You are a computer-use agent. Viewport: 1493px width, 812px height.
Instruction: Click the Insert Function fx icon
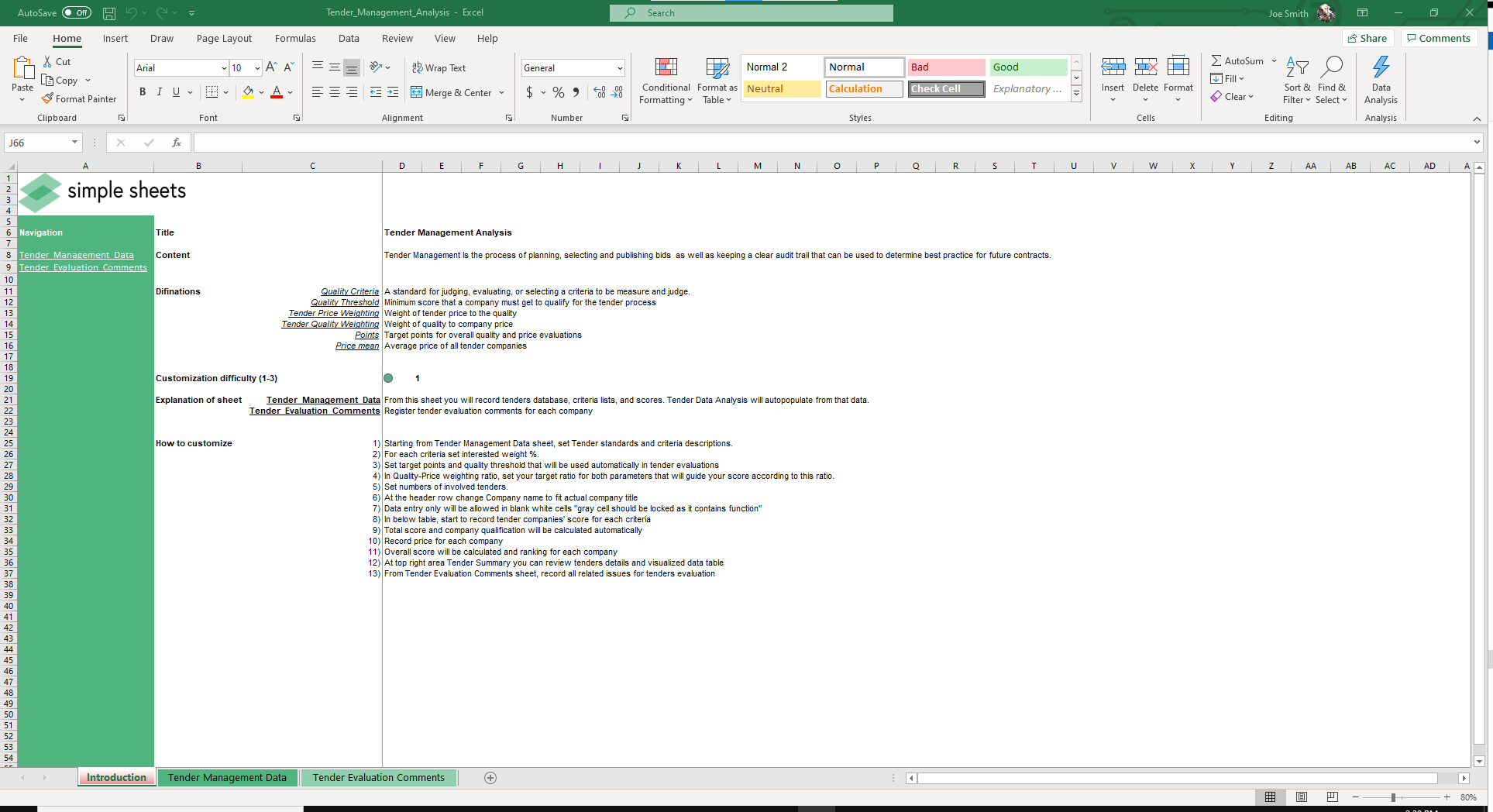click(x=177, y=143)
